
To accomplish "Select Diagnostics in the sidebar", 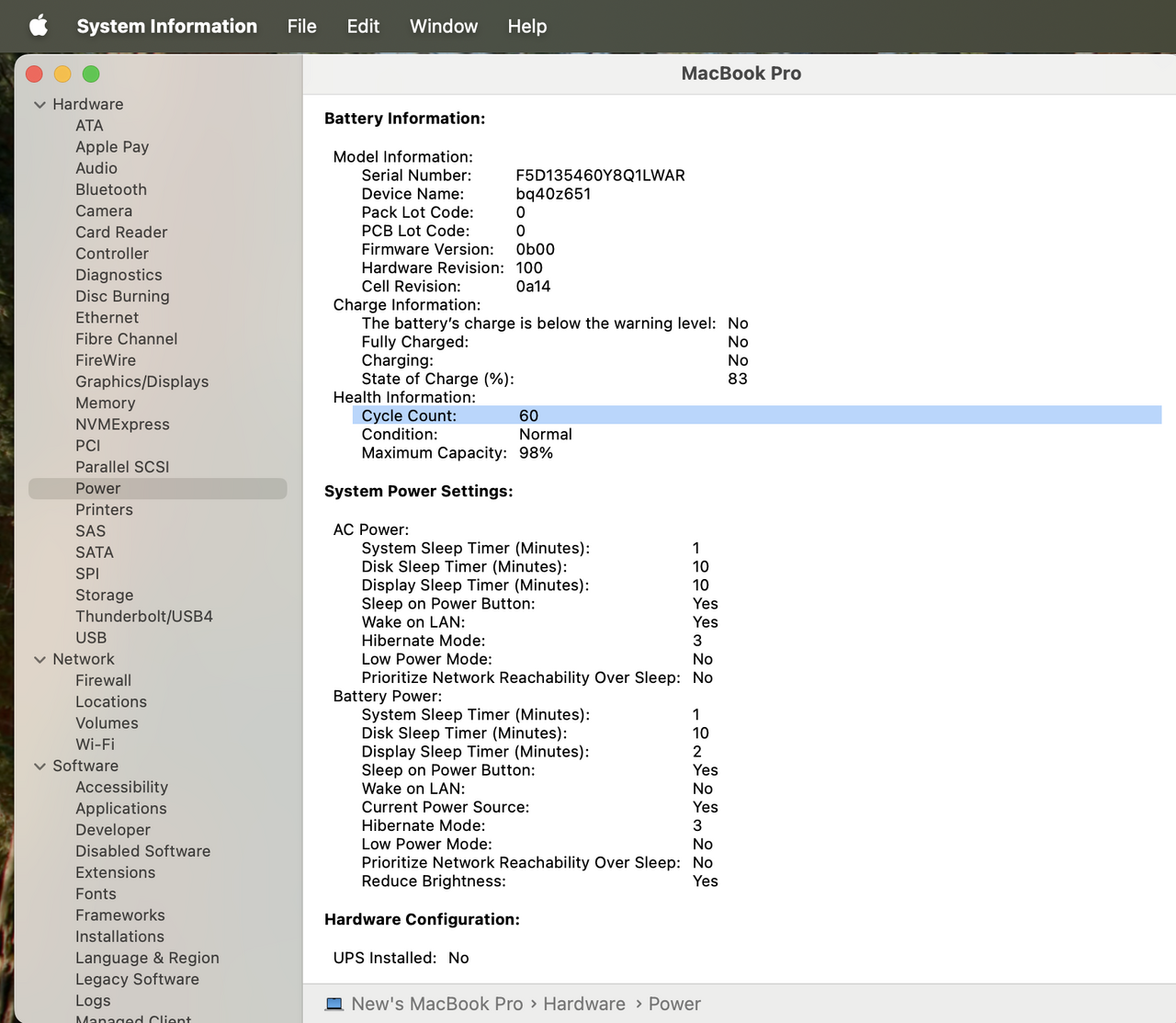I will 119,275.
